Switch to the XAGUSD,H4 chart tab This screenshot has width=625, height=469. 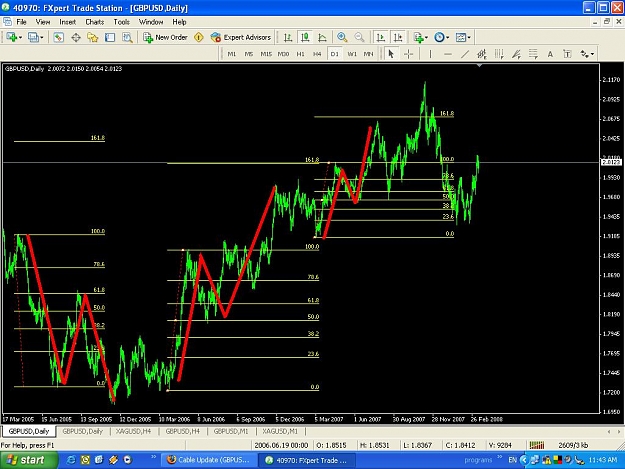tap(134, 431)
